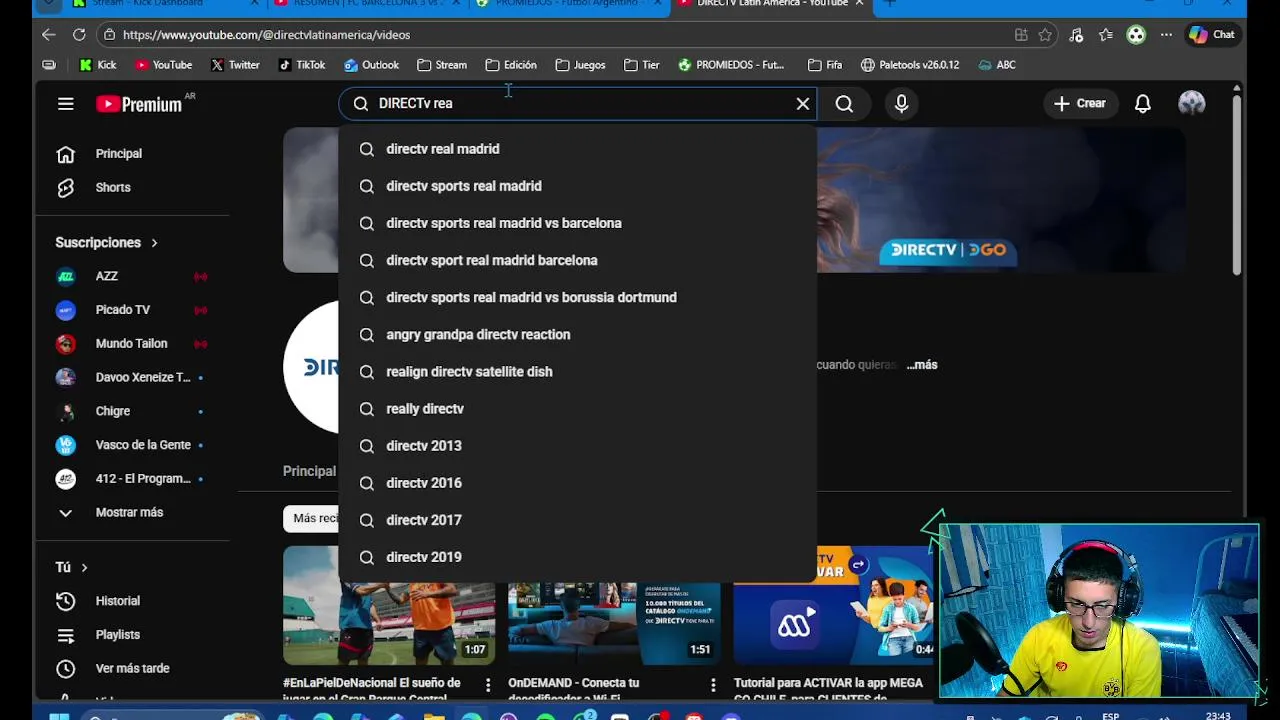The width and height of the screenshot is (1280, 720).
Task: Open the TikTok bookmark
Action: click(x=302, y=65)
